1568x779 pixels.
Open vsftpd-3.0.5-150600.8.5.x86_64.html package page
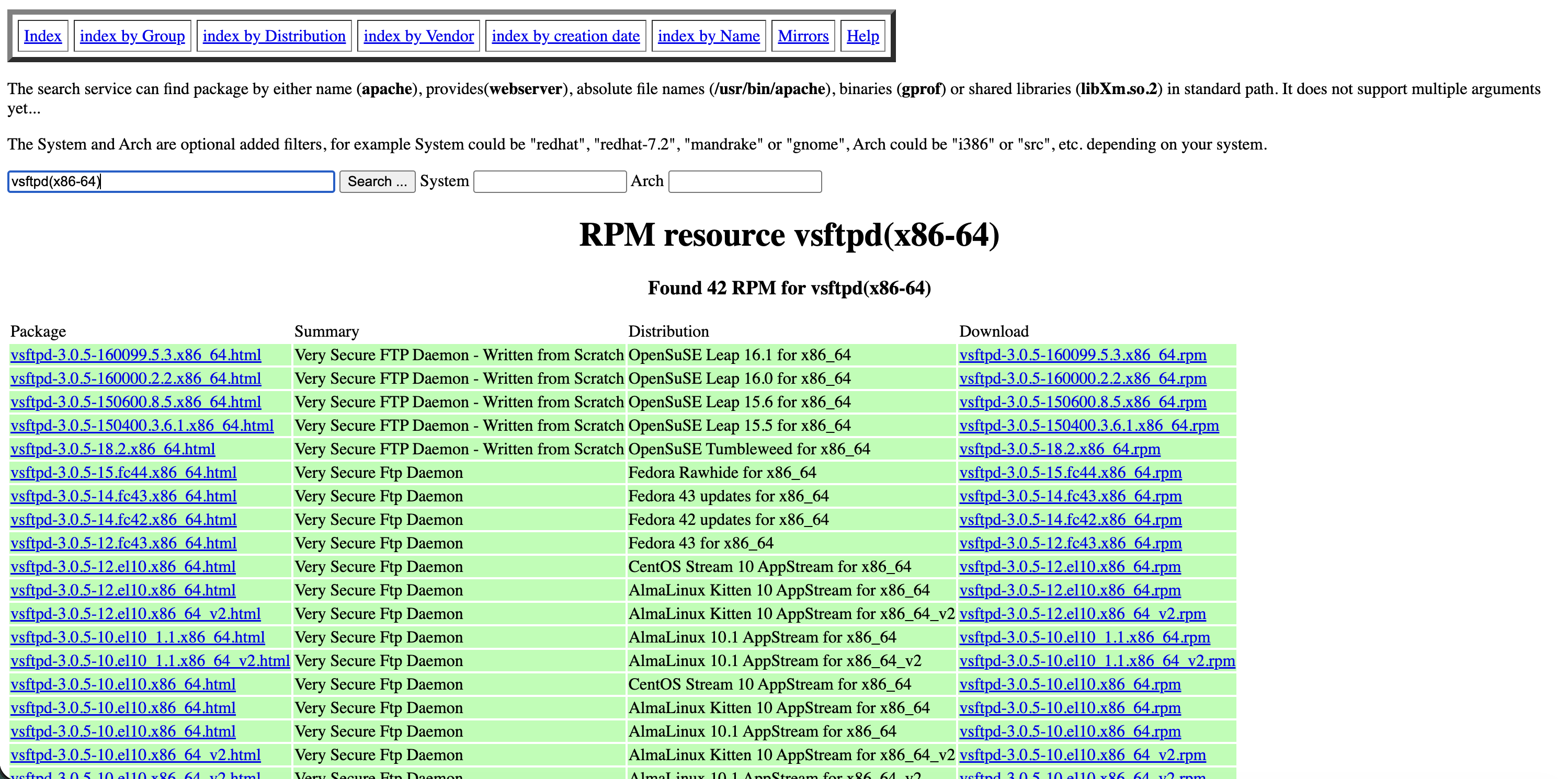point(136,402)
